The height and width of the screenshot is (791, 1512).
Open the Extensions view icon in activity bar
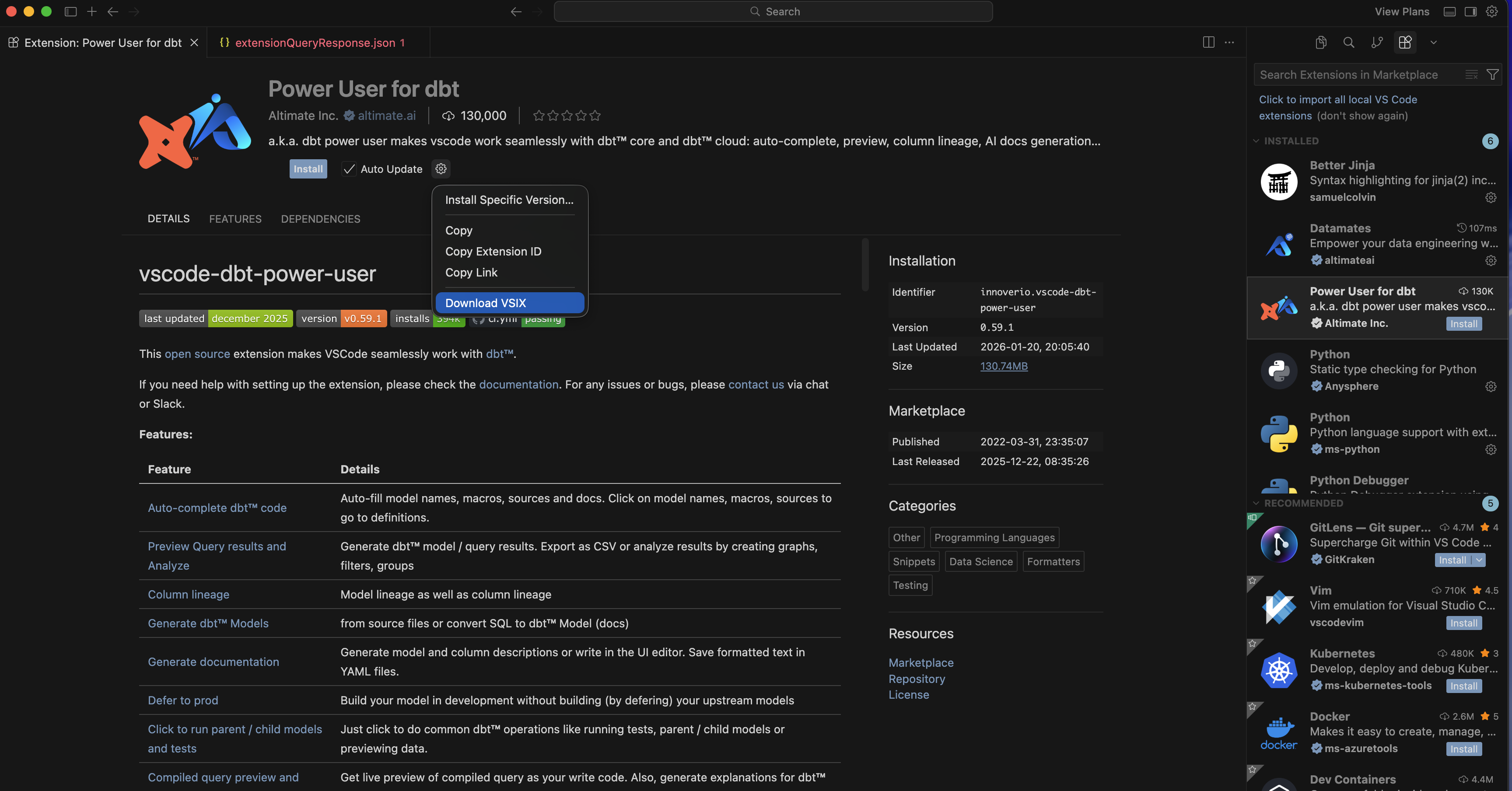(1405, 42)
